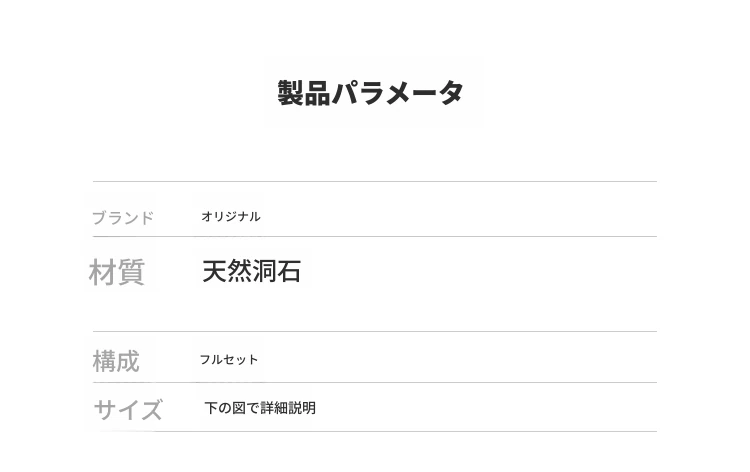Click the 下の図で詳細説明 size text

click(x=260, y=408)
